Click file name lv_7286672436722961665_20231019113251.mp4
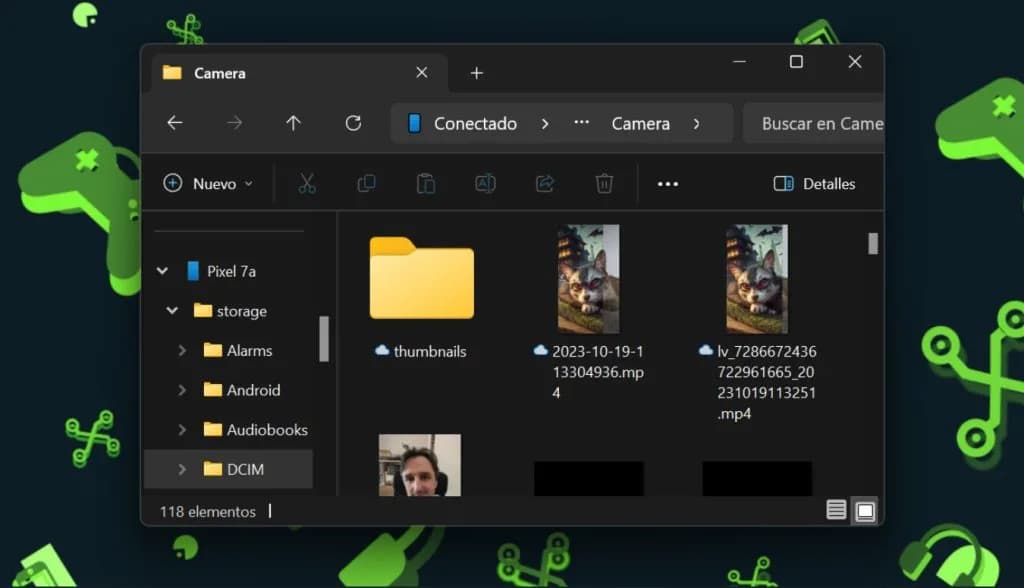This screenshot has width=1024, height=588. point(766,382)
